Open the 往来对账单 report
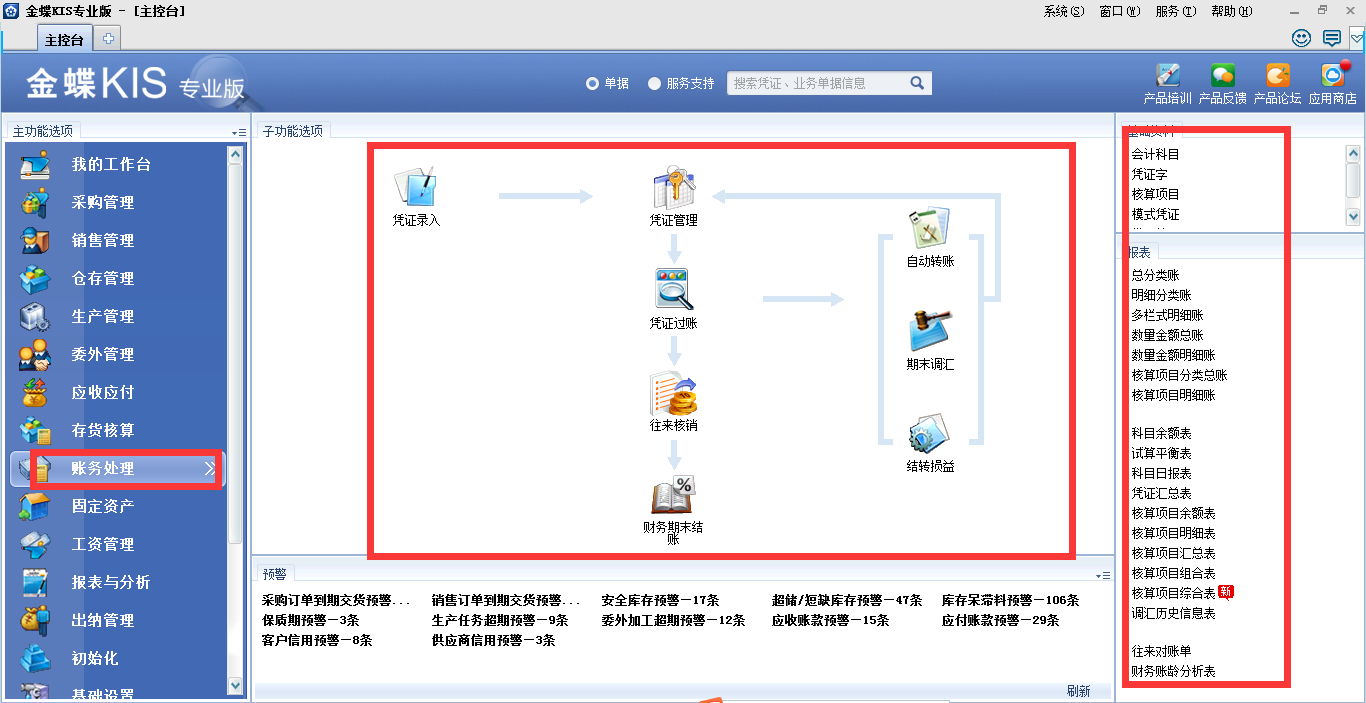The image size is (1366, 703). (x=1161, y=651)
